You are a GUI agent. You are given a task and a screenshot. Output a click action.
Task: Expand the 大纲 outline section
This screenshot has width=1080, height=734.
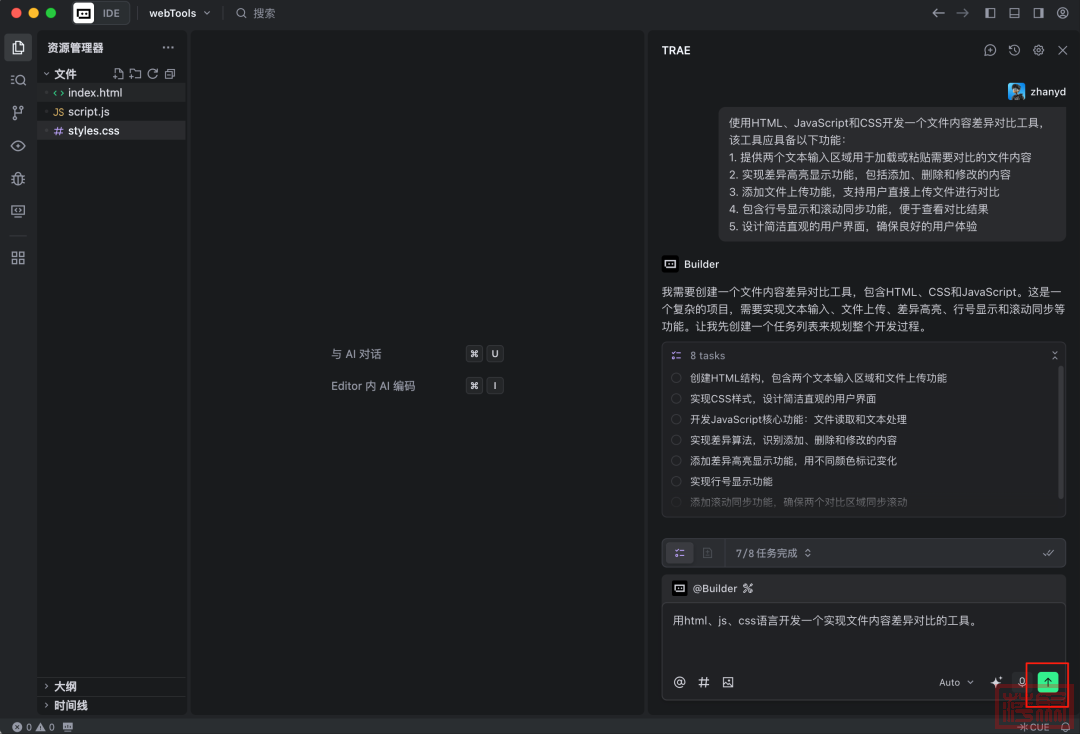pos(65,686)
